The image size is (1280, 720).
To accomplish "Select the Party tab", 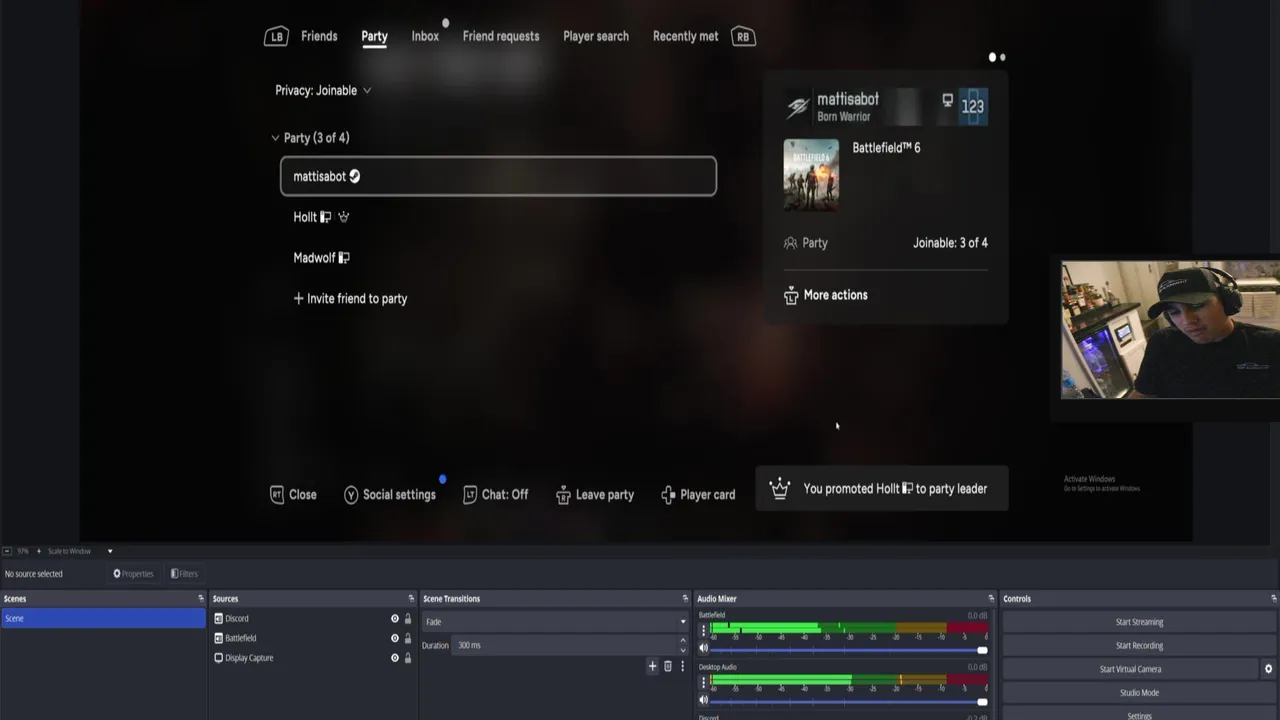I will pyautogui.click(x=374, y=36).
